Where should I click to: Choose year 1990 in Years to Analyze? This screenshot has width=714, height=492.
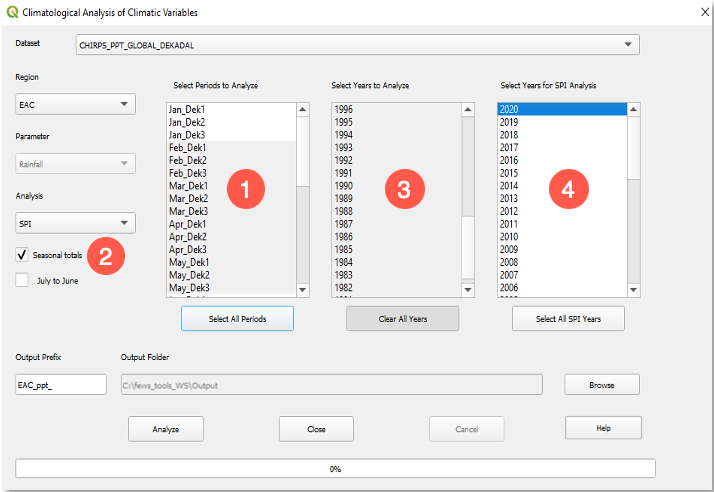pos(343,186)
